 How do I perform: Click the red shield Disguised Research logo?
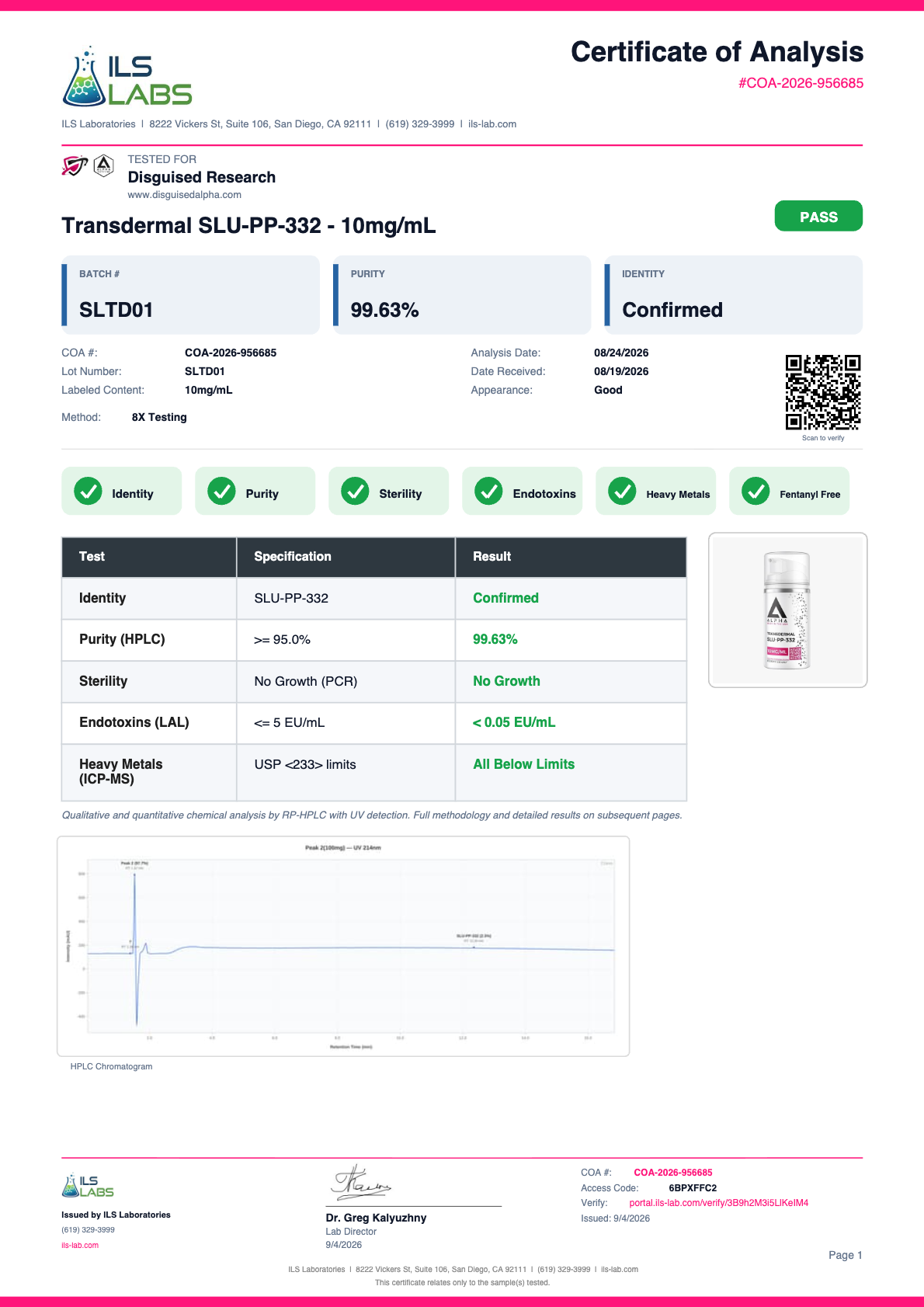pyautogui.click(x=75, y=165)
